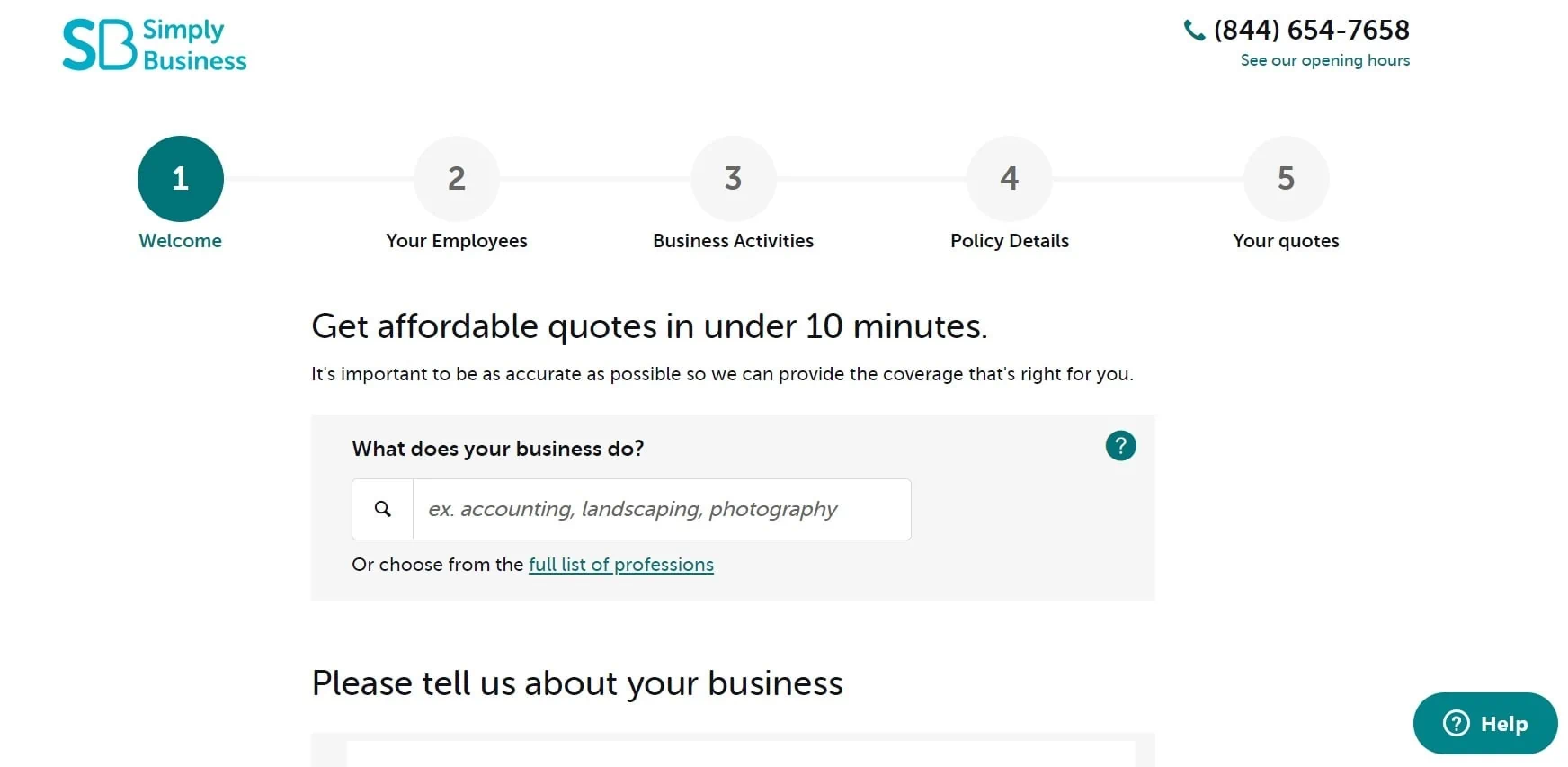Click the teal question mark help icon
Viewport: 1568px width, 767px height.
tap(1120, 446)
